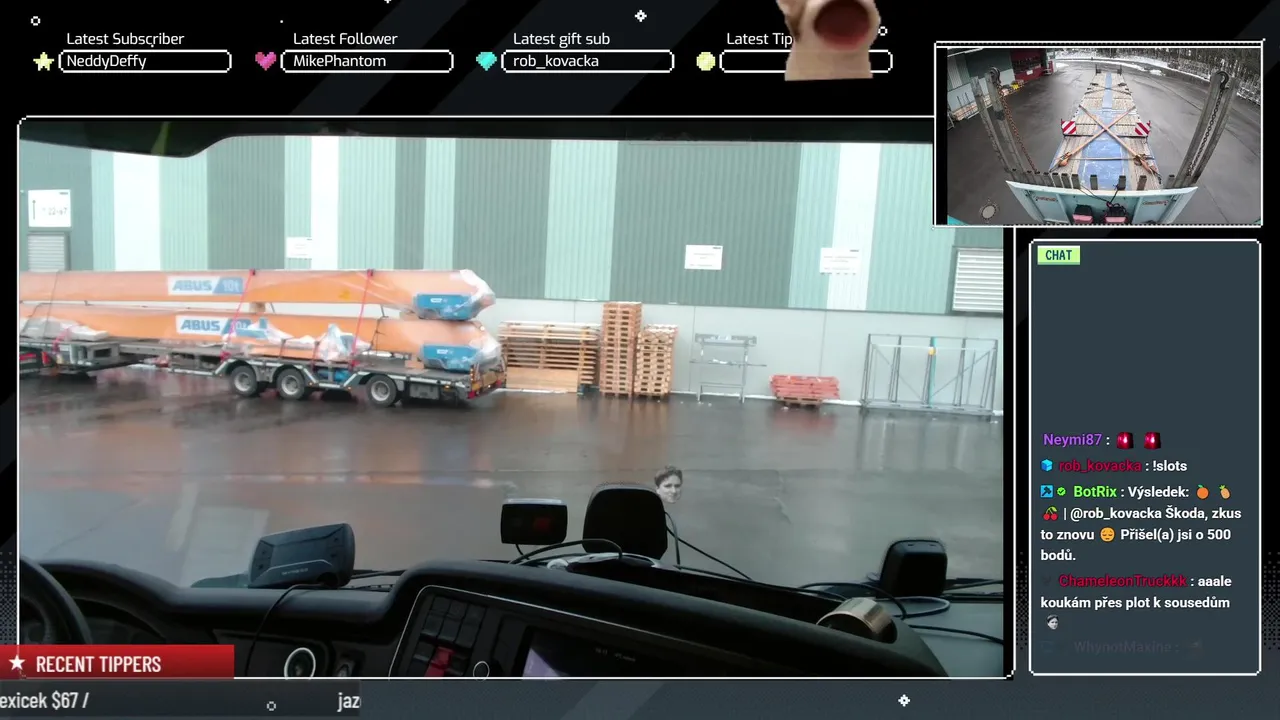Click the blue cube badge beside rob_kovacka in chat
The image size is (1280, 720).
[x=1047, y=465]
